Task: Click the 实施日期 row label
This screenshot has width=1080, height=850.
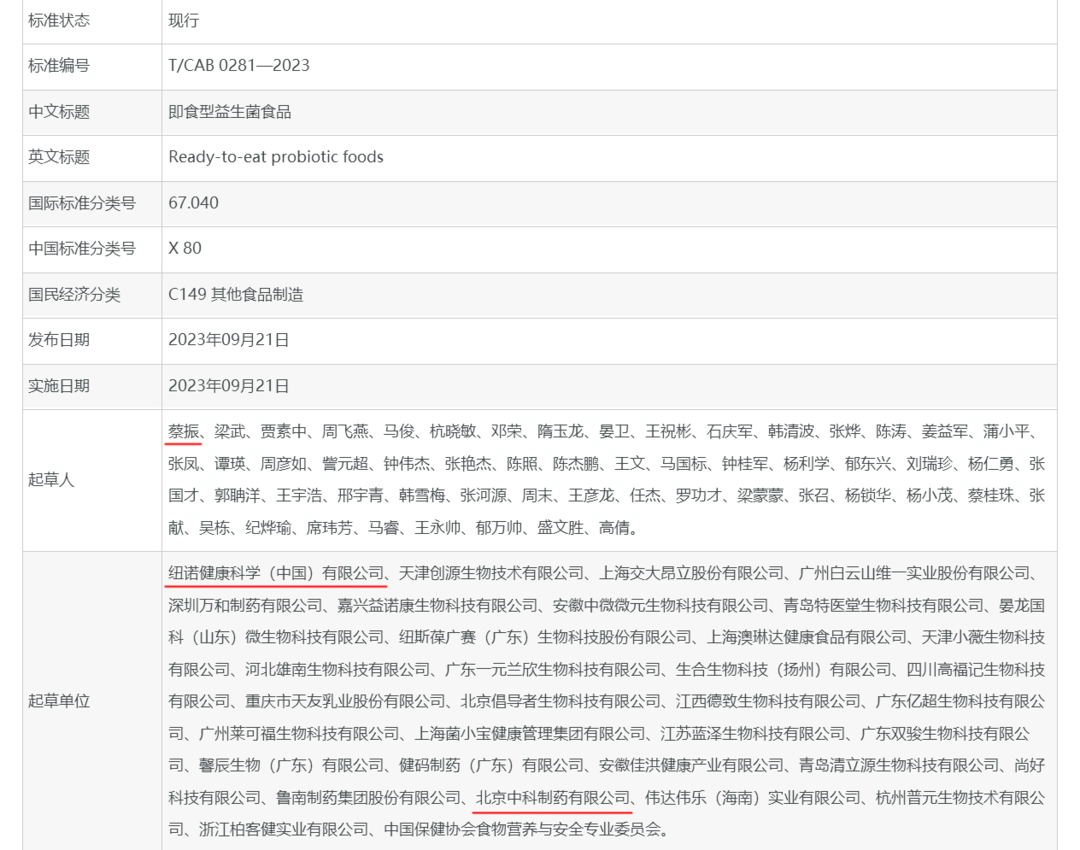Action: tap(59, 386)
